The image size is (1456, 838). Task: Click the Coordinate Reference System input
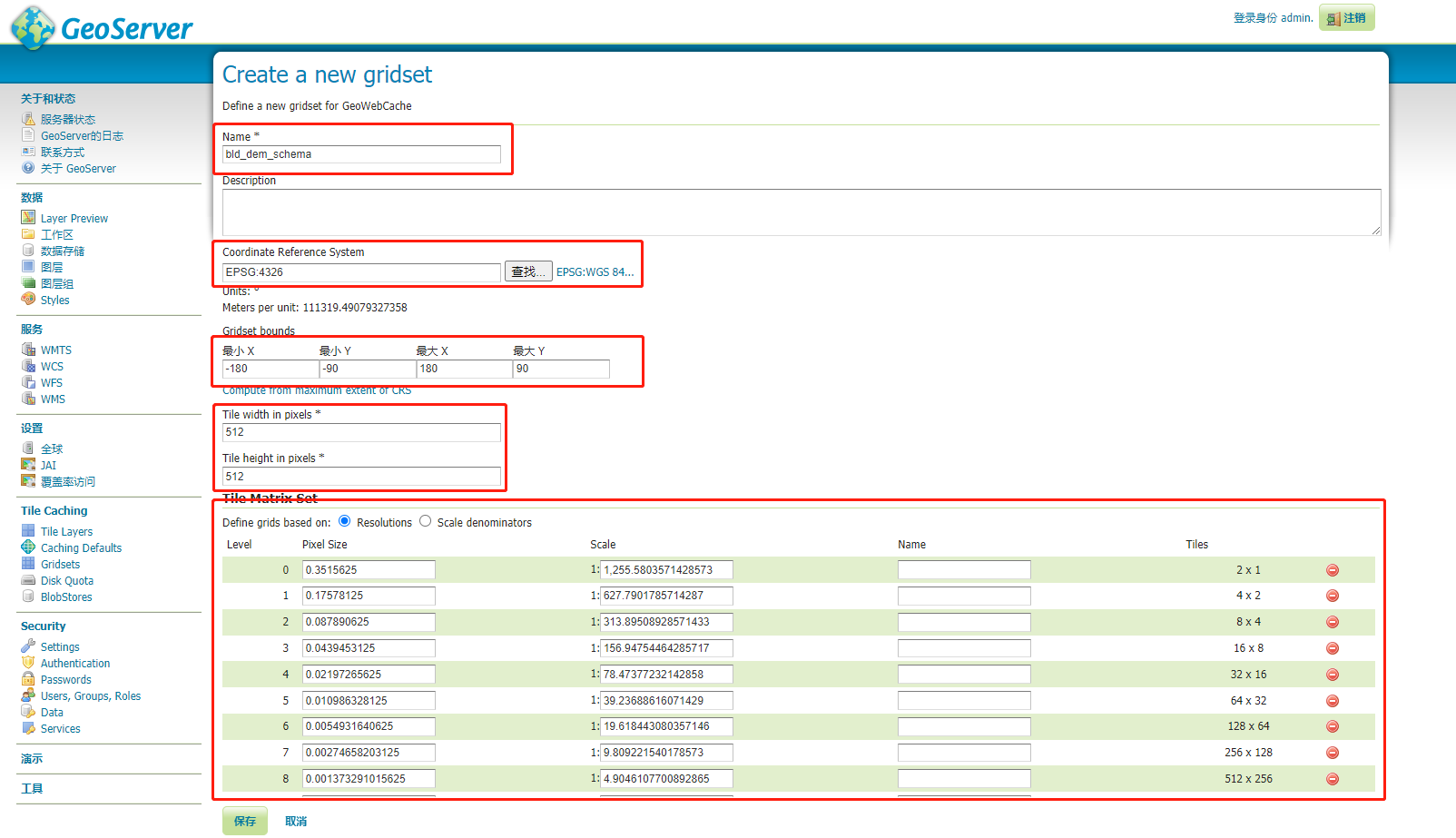361,272
